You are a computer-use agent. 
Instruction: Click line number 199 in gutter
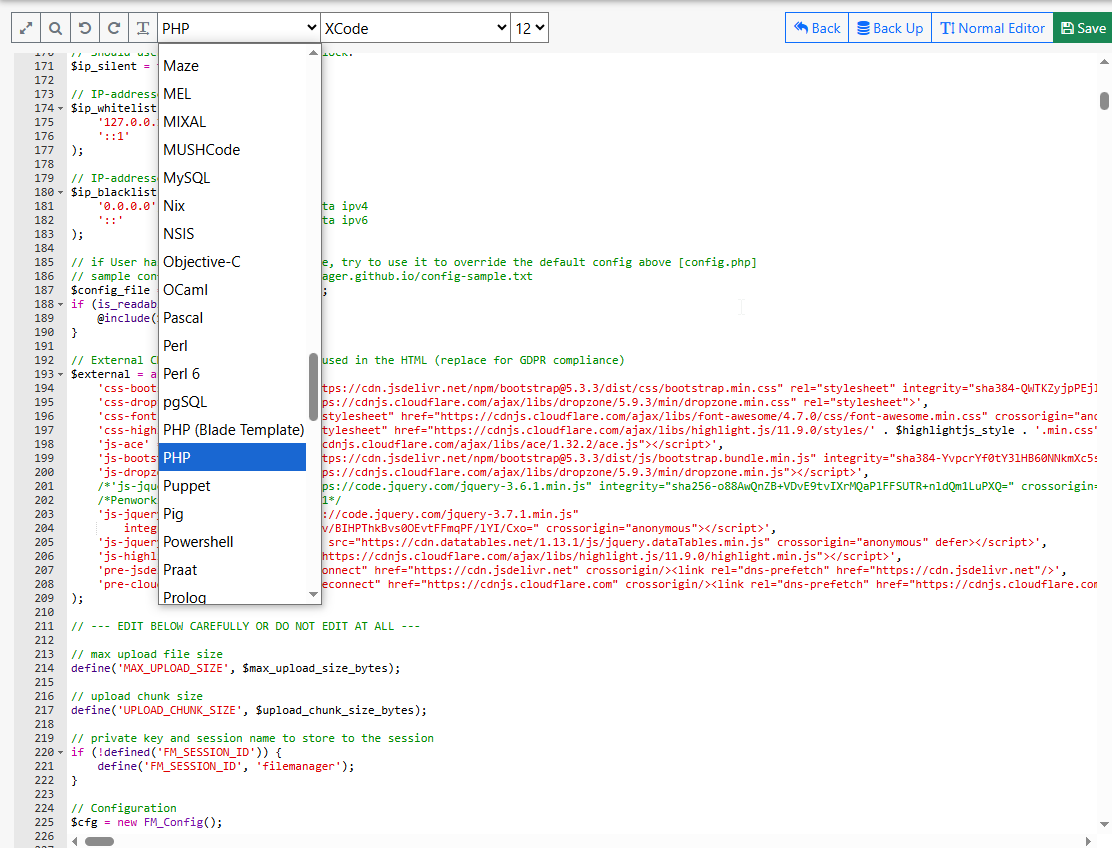(44, 458)
